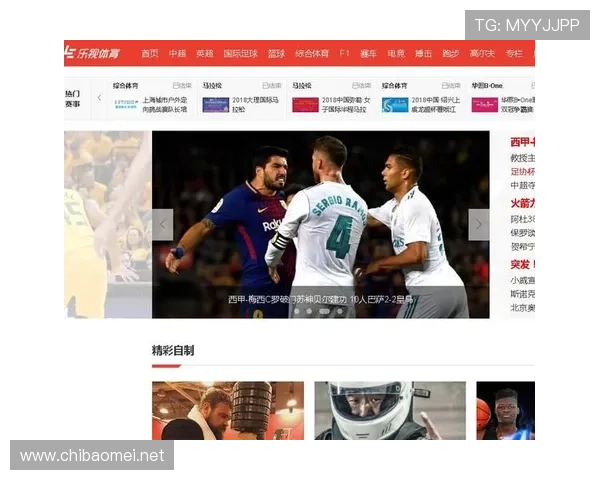Image resolution: width=600 pixels, height=480 pixels.
Task: Select the second carousel indicator dot
Action: (308, 311)
